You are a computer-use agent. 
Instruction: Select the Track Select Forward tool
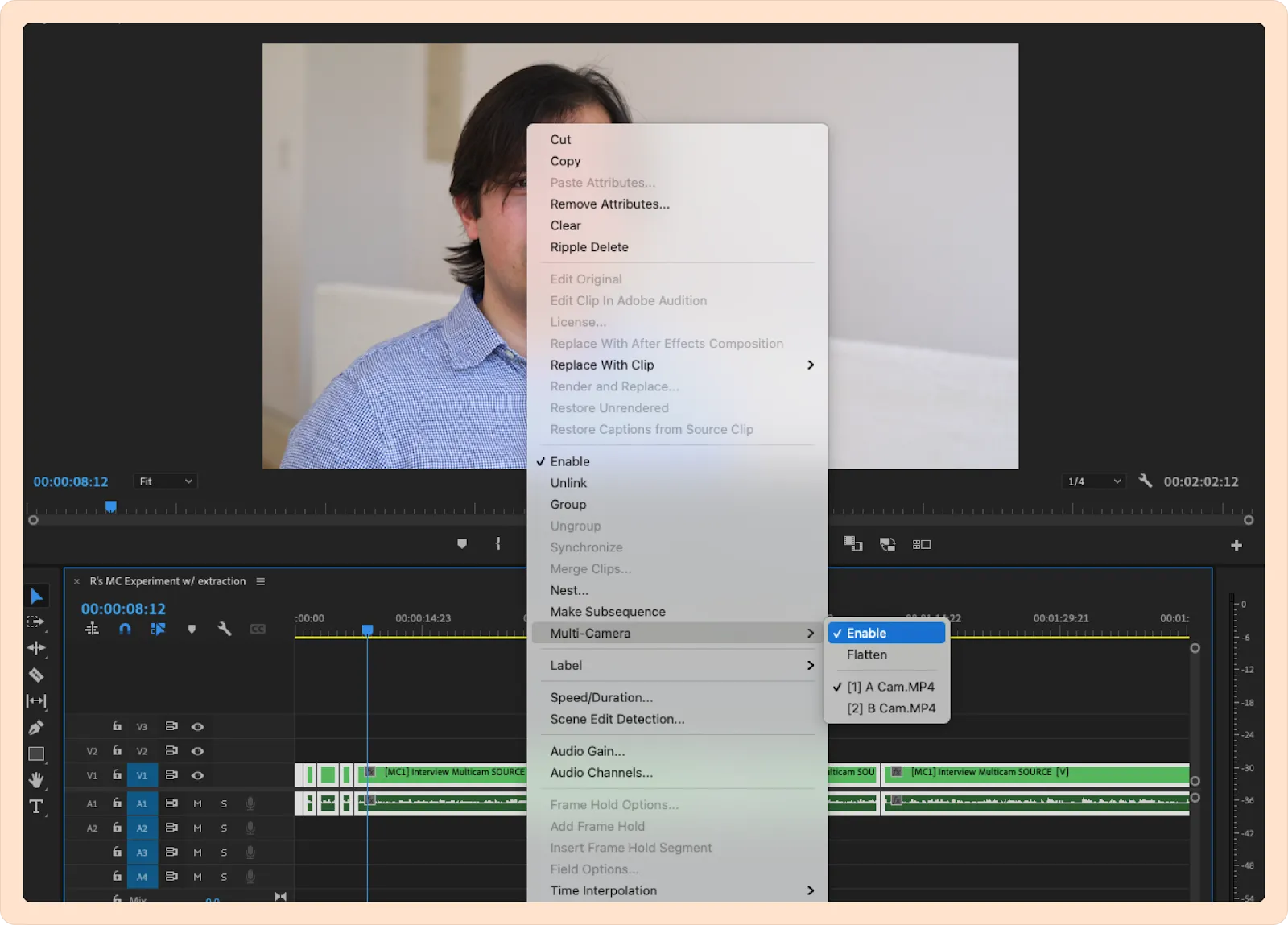(x=36, y=622)
